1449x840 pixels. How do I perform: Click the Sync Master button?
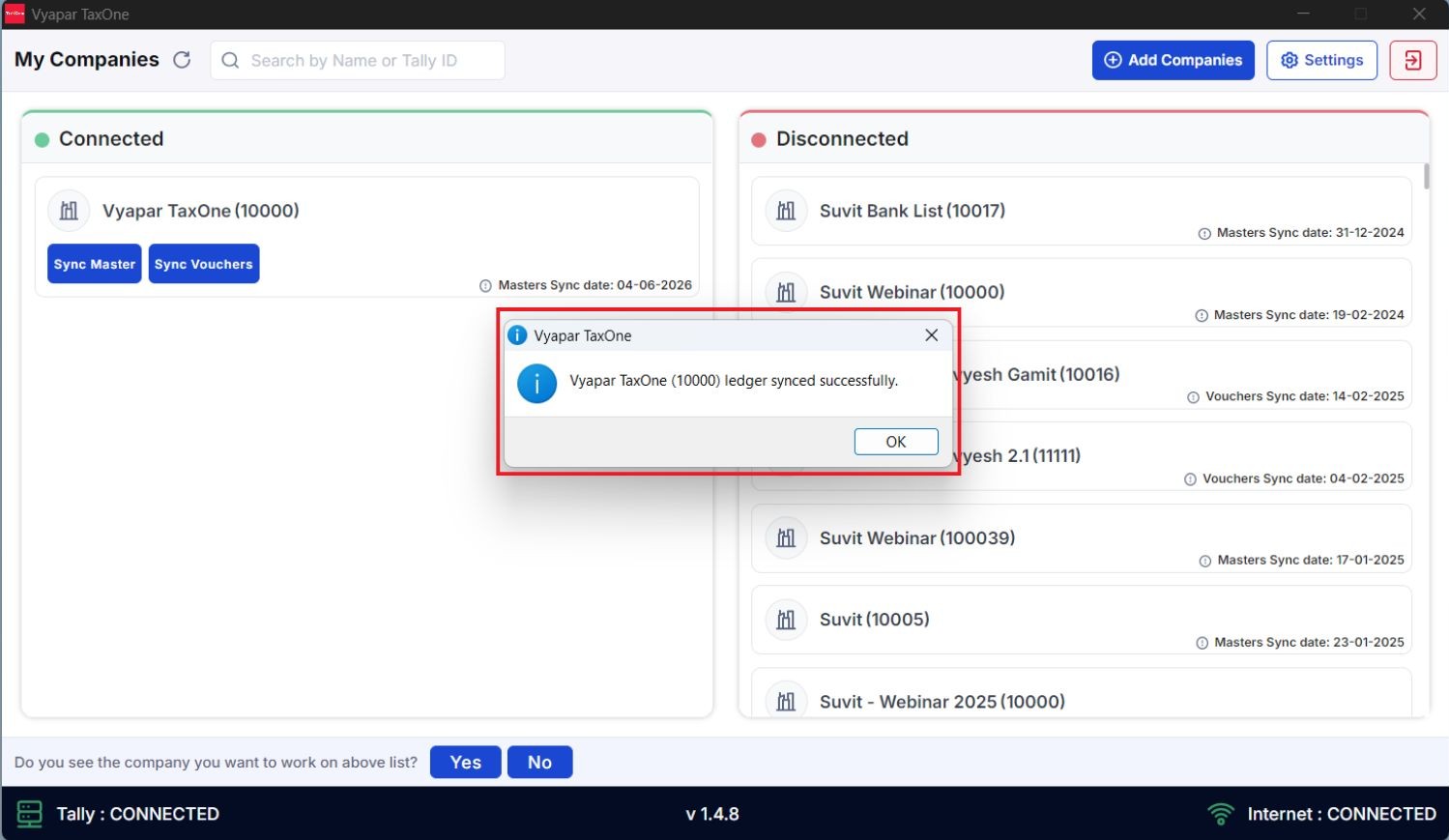tap(95, 264)
